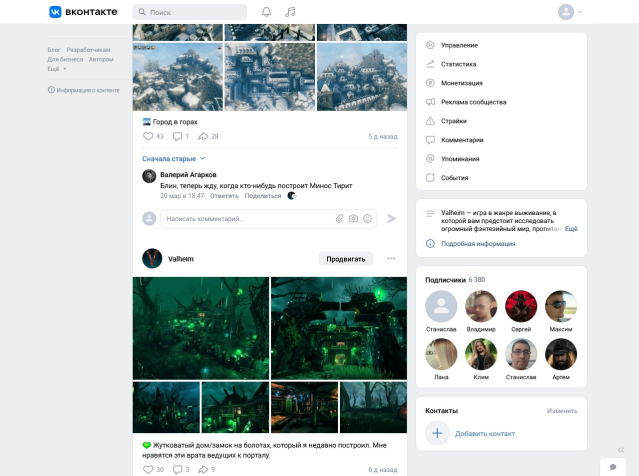The width and height of the screenshot is (639, 476).
Task: Open the music note icon
Action: coord(290,12)
